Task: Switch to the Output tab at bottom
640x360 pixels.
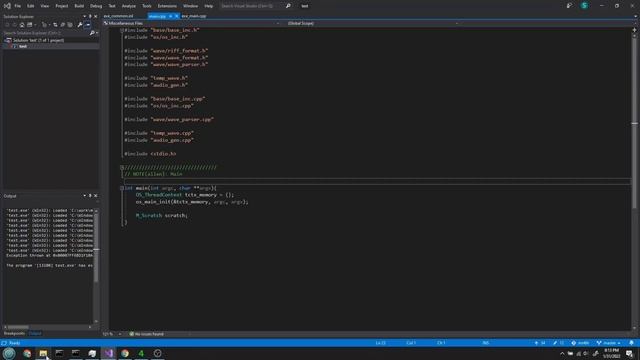Action: click(35, 333)
